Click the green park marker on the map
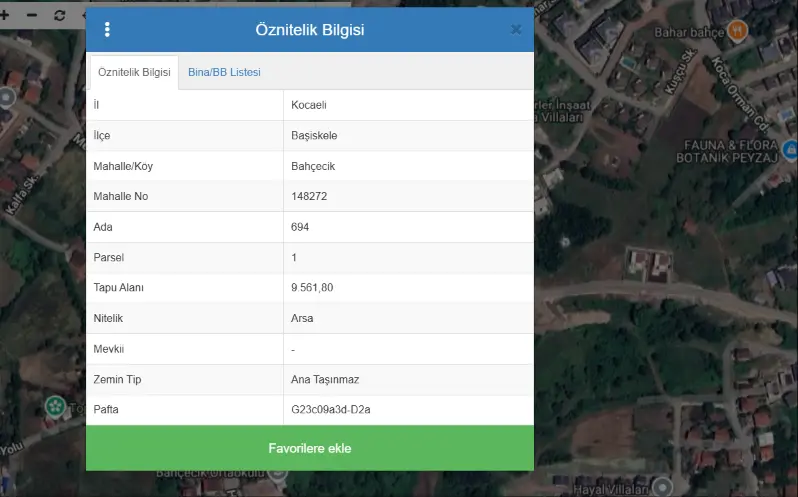This screenshot has height=497, width=798. [55, 406]
